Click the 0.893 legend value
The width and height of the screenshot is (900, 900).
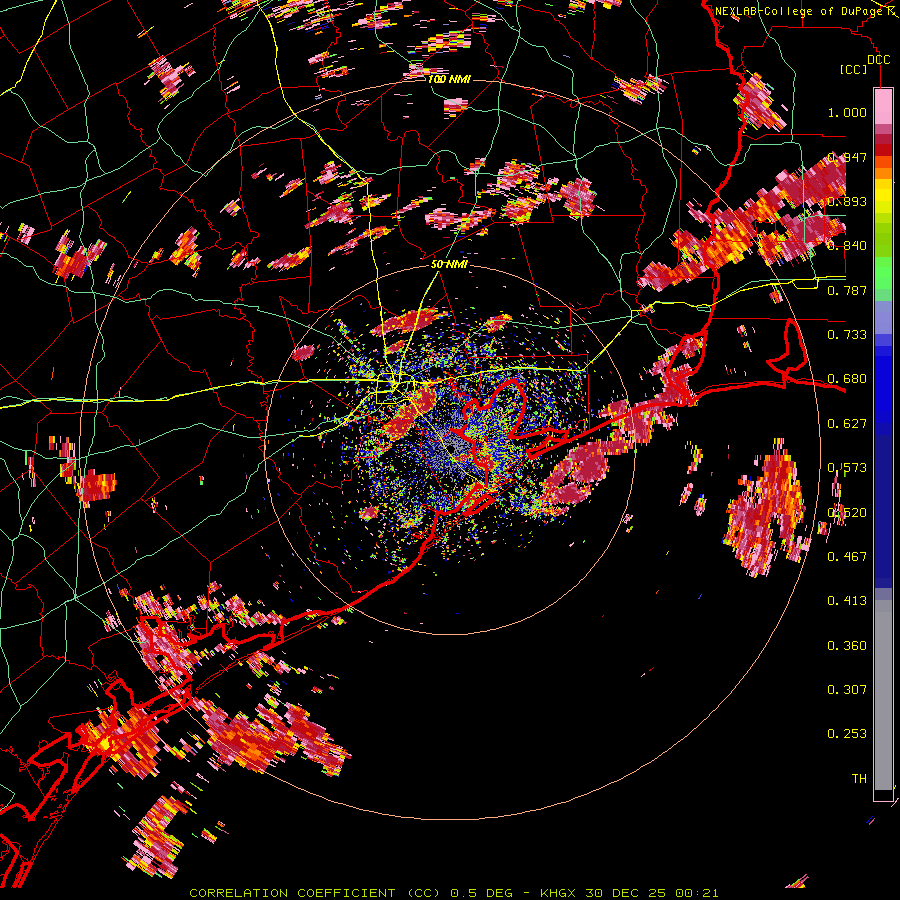point(847,201)
